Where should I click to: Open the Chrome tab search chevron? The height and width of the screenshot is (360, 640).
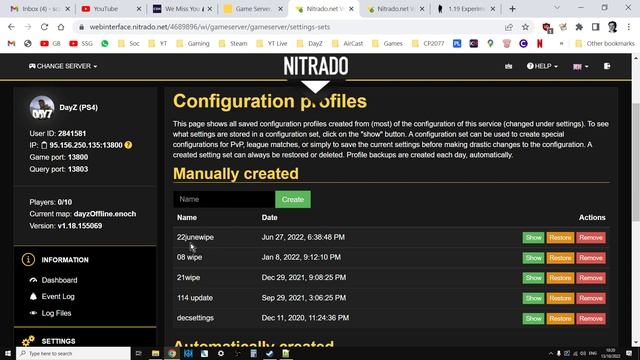557,8
